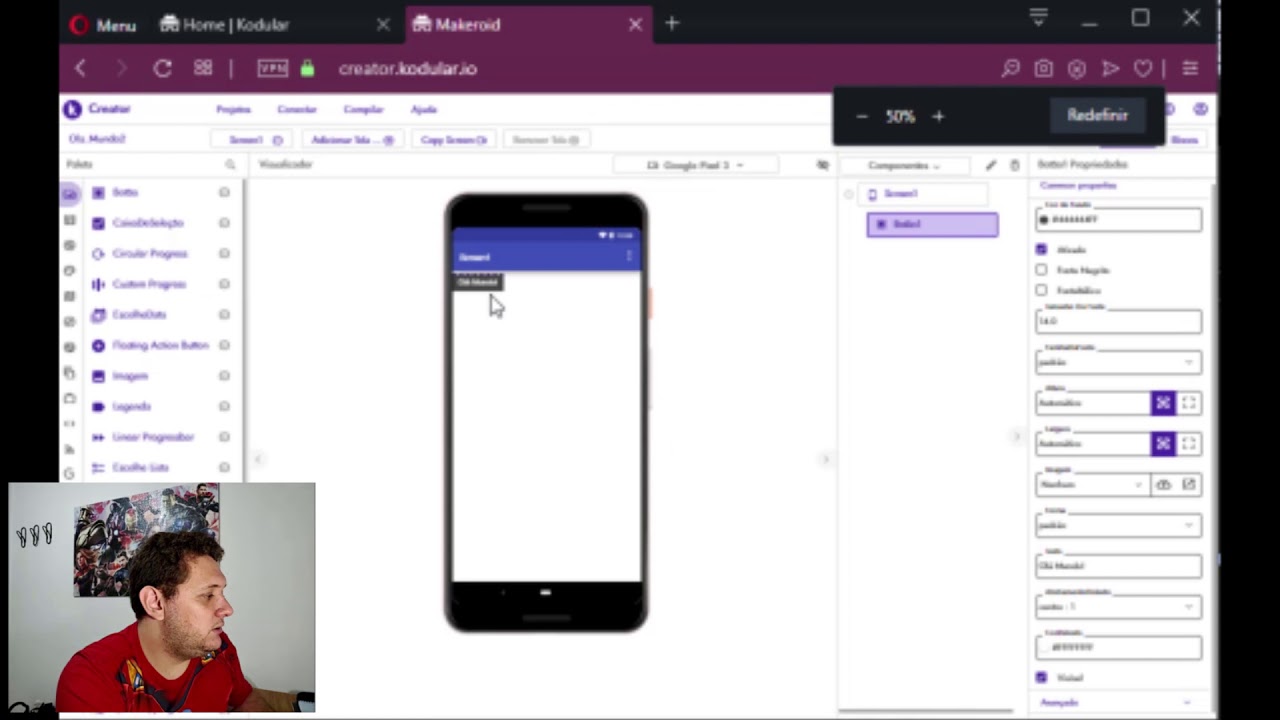Toggle hidden components eye icon in viewer
Image resolution: width=1280 pixels, height=720 pixels.
click(823, 165)
